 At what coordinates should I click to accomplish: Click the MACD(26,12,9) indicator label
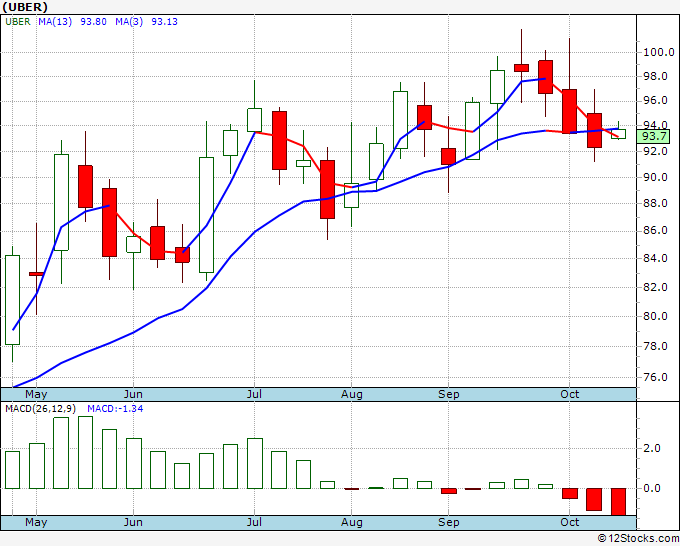41,409
